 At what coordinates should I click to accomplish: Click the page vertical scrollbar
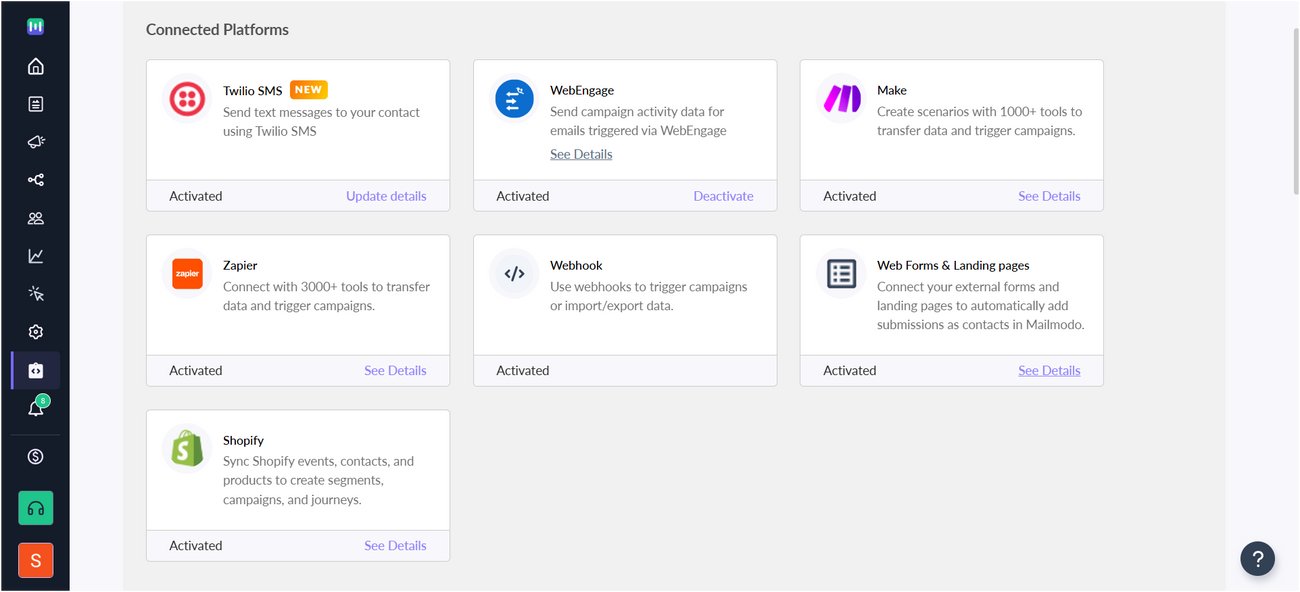1296,110
